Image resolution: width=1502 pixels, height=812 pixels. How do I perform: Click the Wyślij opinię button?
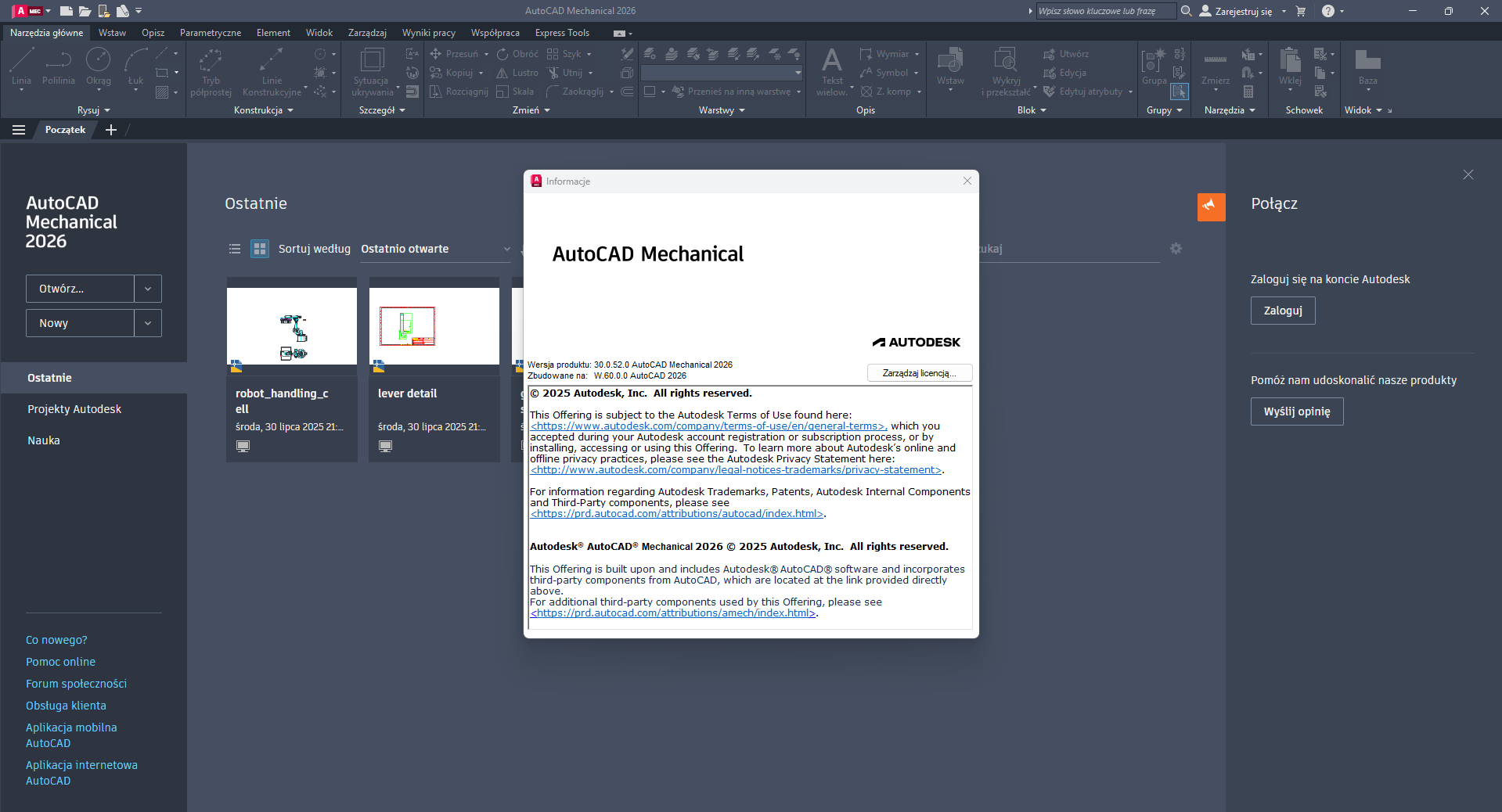[1297, 411]
